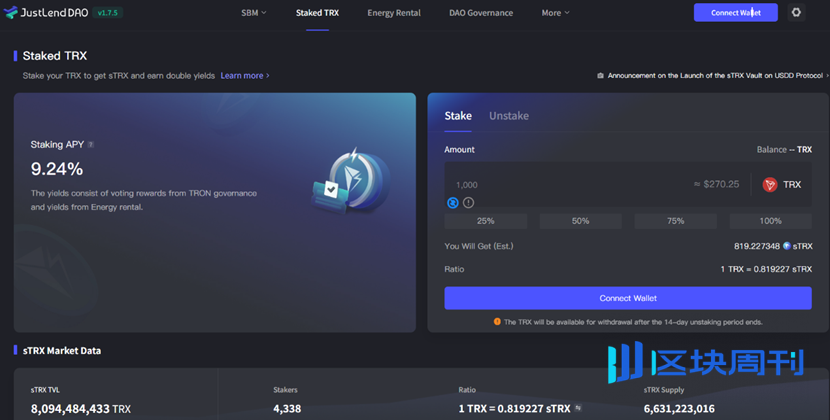The image size is (830, 420).
Task: Open the Energy Rental page
Action: (x=394, y=13)
